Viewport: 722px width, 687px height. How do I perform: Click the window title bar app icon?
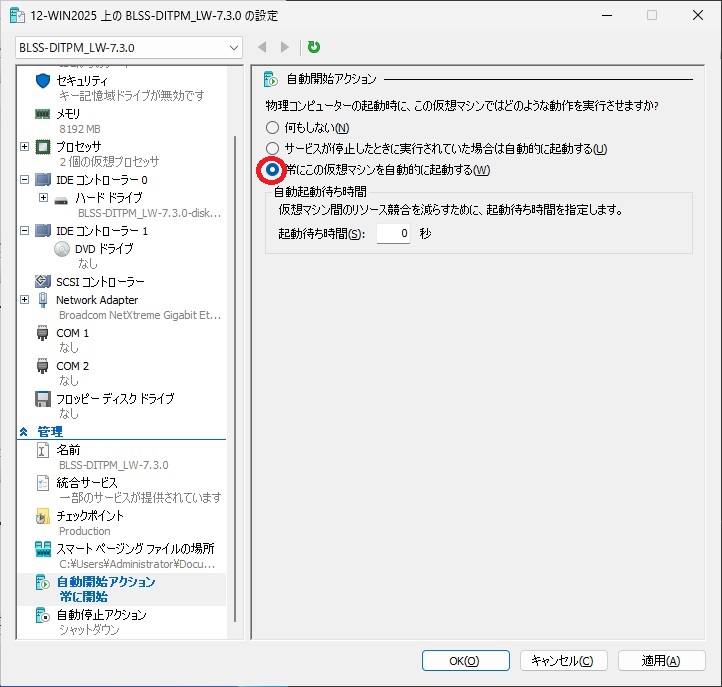pos(17,15)
